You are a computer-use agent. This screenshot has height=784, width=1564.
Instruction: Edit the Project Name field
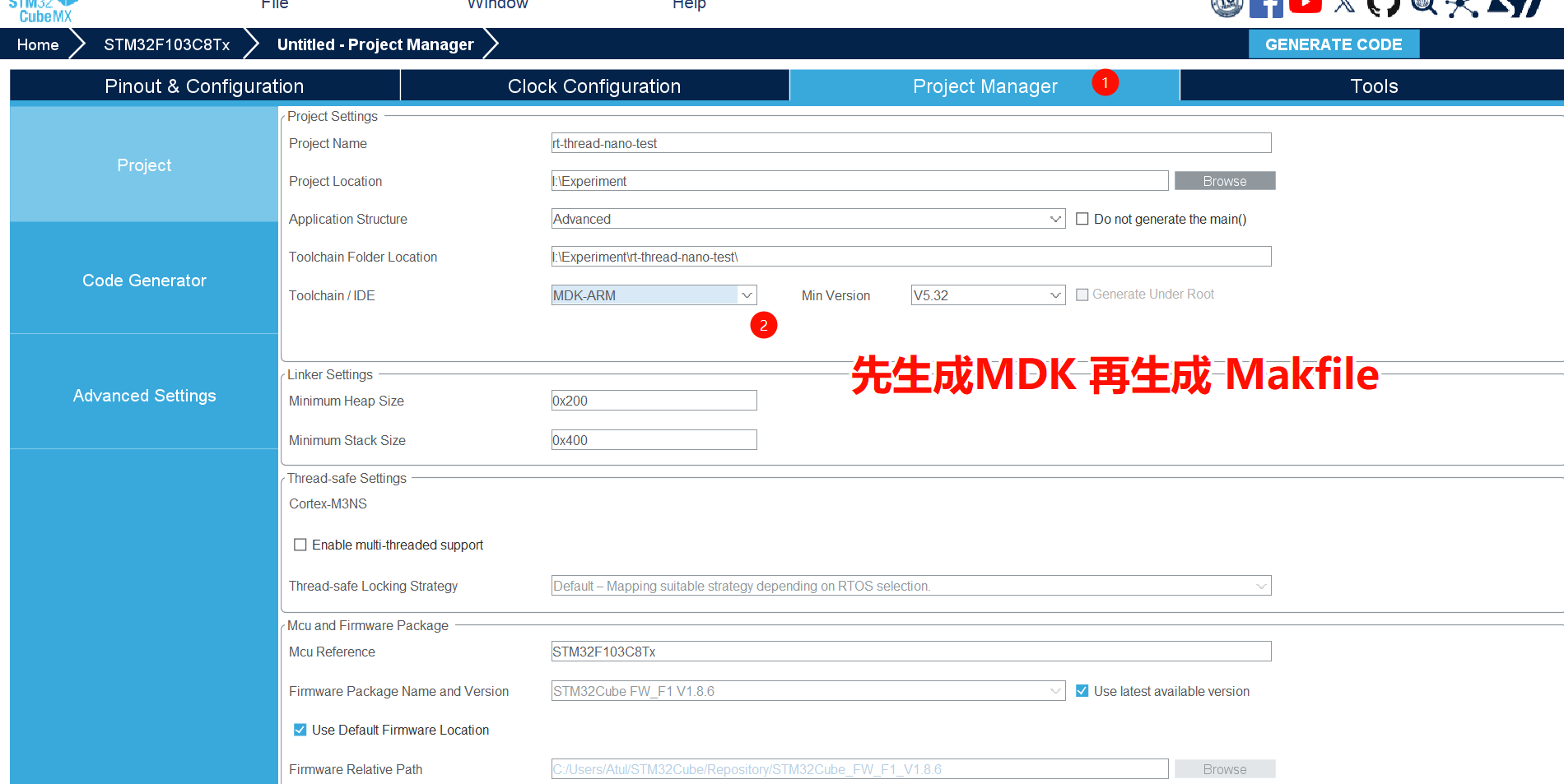(x=911, y=143)
